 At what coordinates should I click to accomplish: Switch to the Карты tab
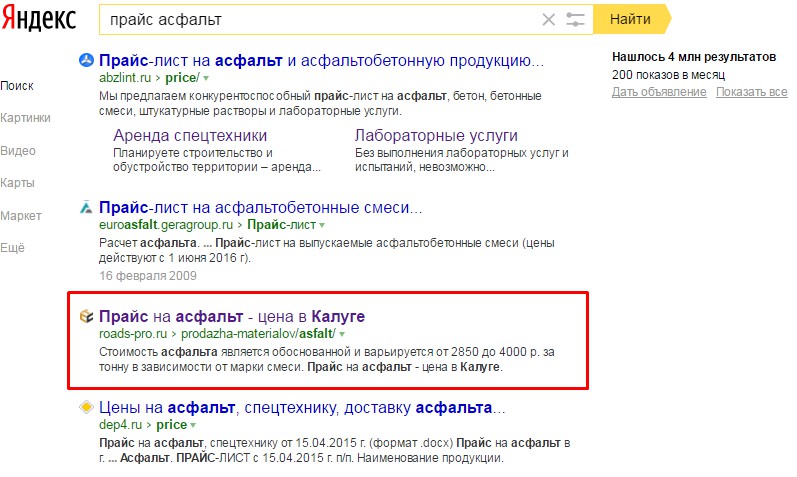pos(17,183)
